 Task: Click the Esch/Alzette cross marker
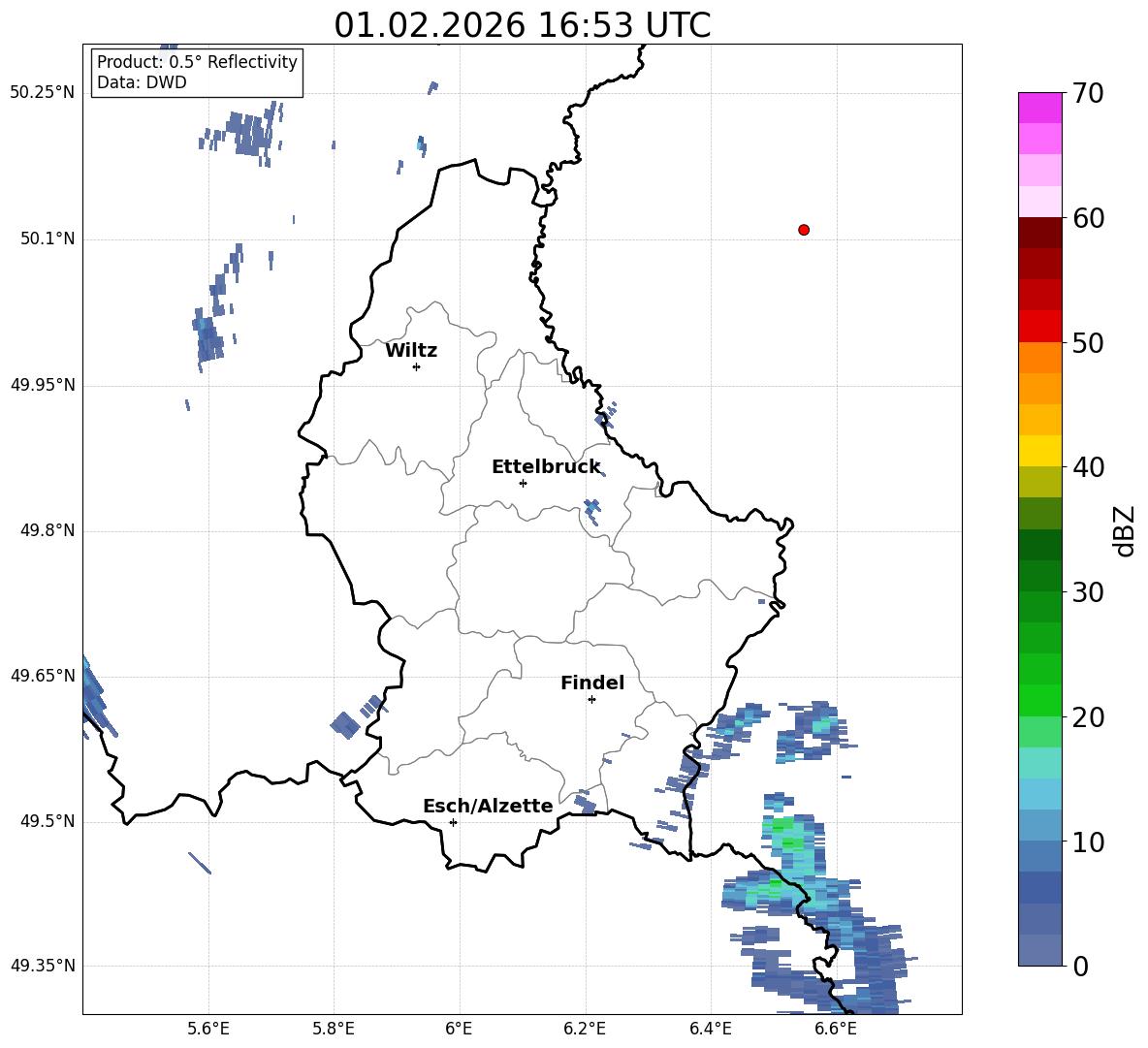(x=453, y=822)
